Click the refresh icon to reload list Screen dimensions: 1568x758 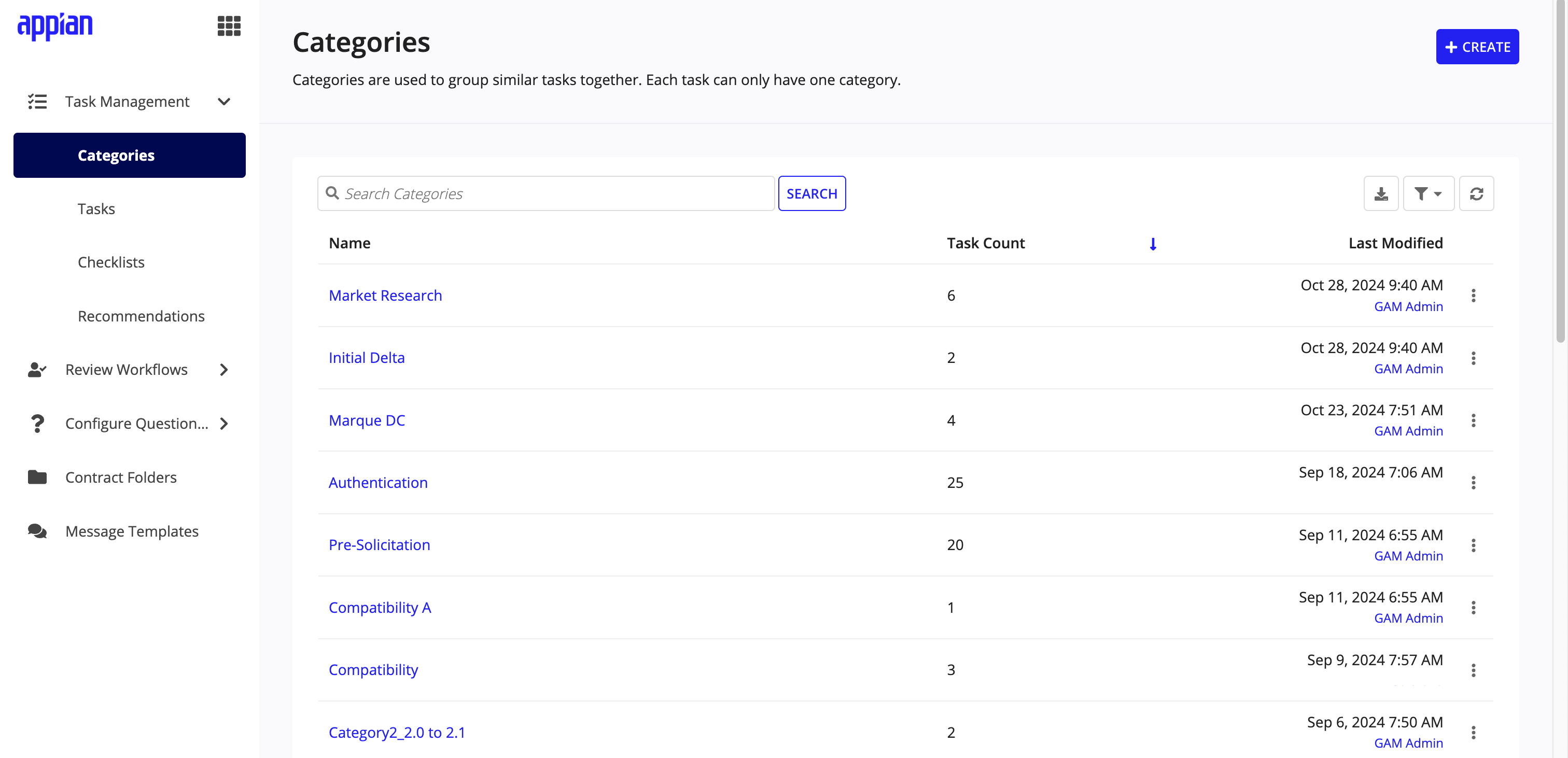1477,193
